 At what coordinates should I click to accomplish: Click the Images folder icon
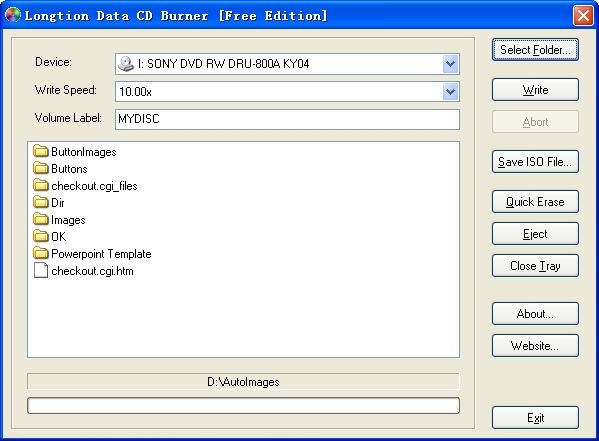pyautogui.click(x=40, y=219)
